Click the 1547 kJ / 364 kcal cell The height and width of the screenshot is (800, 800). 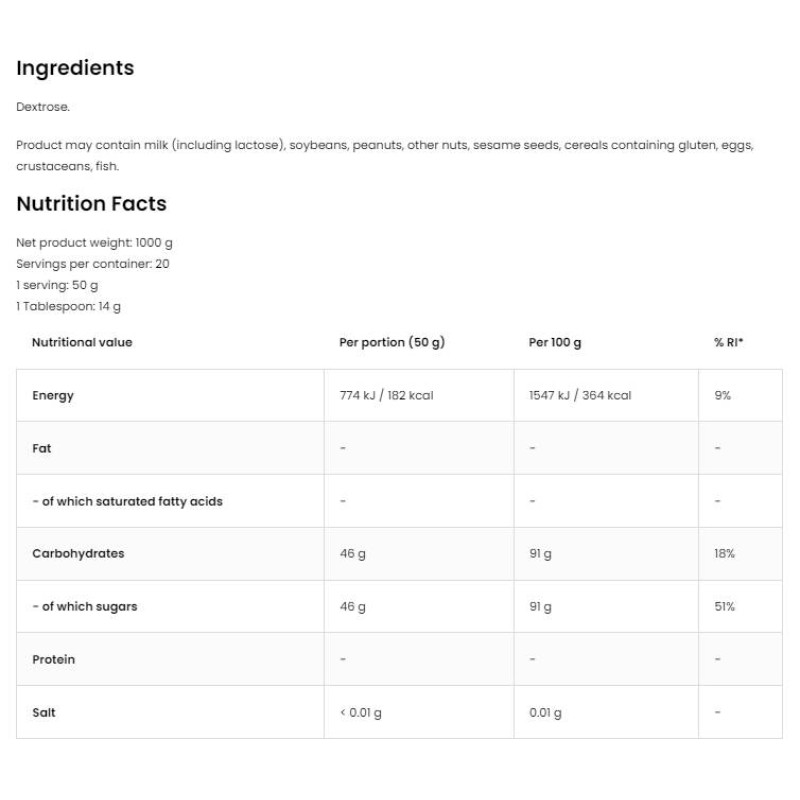point(580,396)
